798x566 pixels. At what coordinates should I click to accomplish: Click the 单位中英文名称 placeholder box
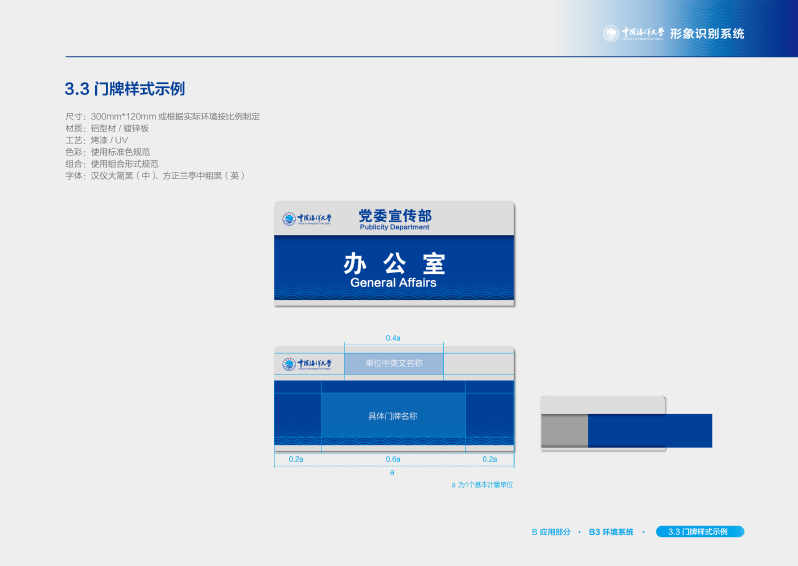coord(394,363)
